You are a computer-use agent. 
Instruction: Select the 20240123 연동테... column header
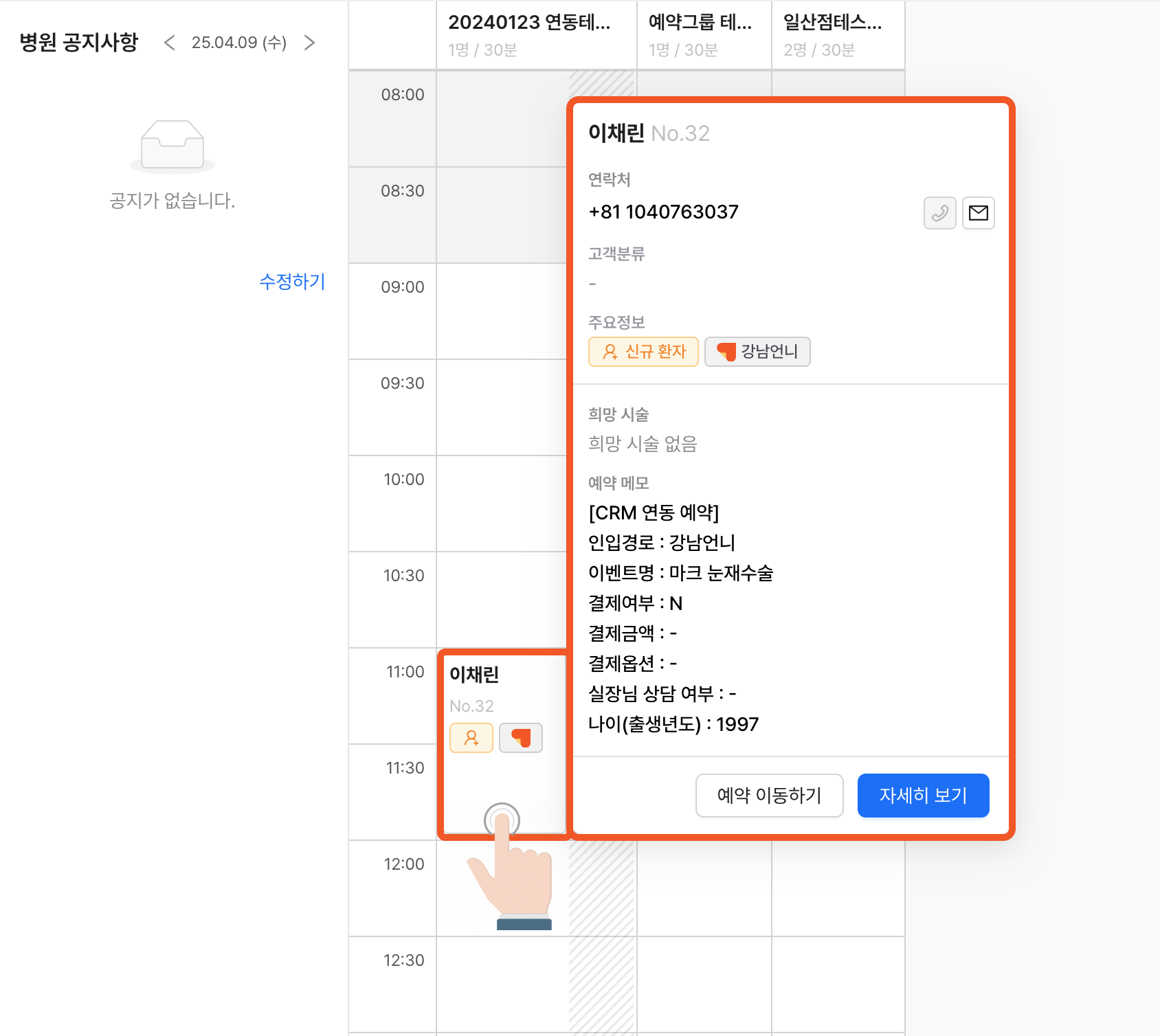[x=529, y=34]
